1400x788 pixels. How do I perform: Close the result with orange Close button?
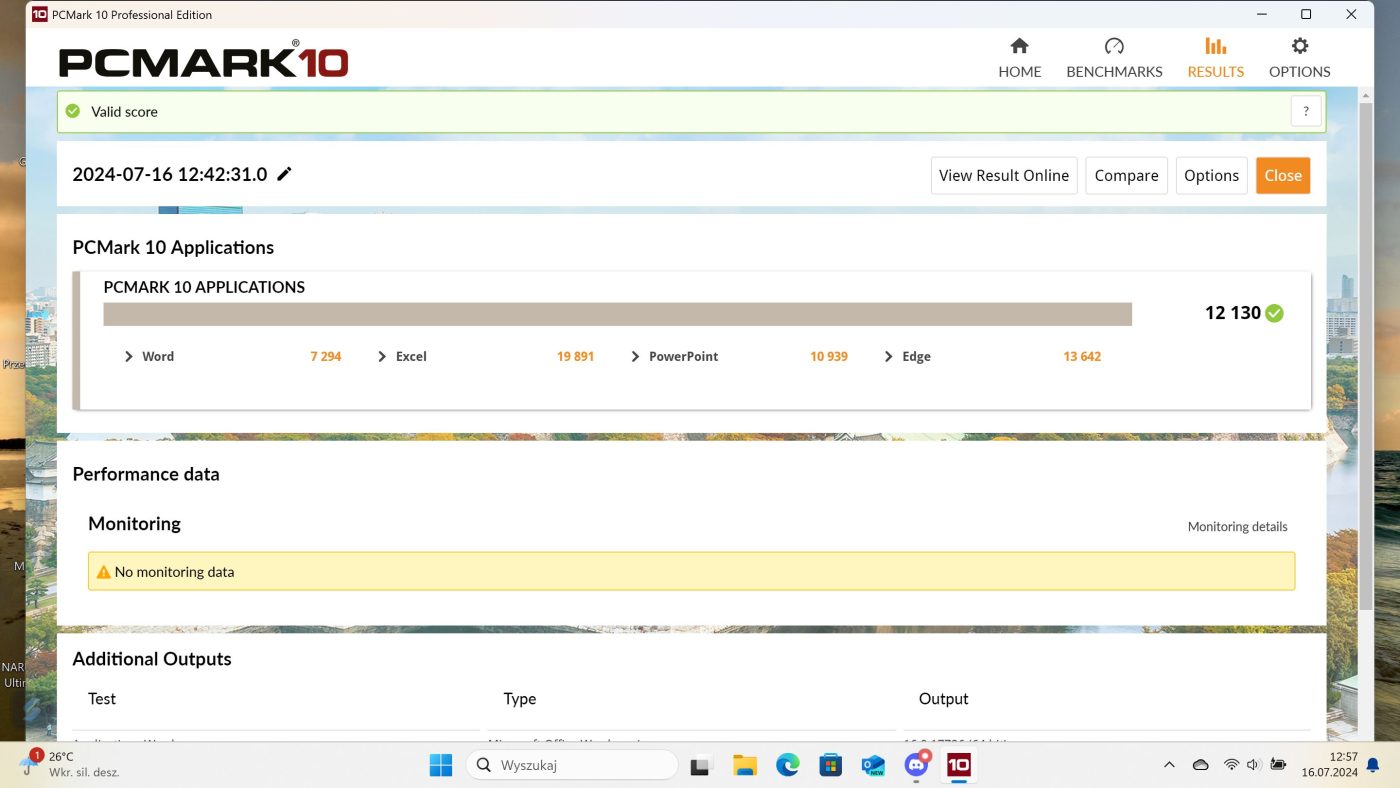point(1283,175)
